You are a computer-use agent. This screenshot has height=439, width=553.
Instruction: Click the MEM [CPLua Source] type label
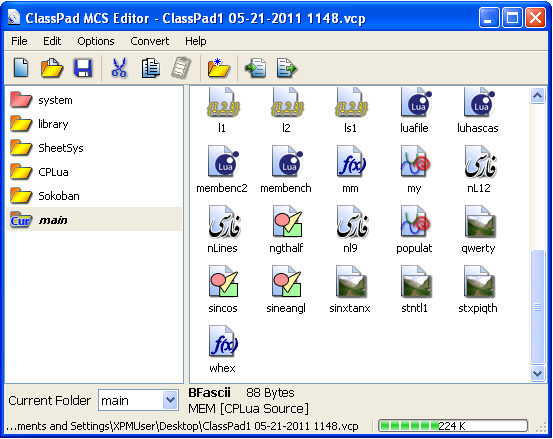tap(249, 409)
